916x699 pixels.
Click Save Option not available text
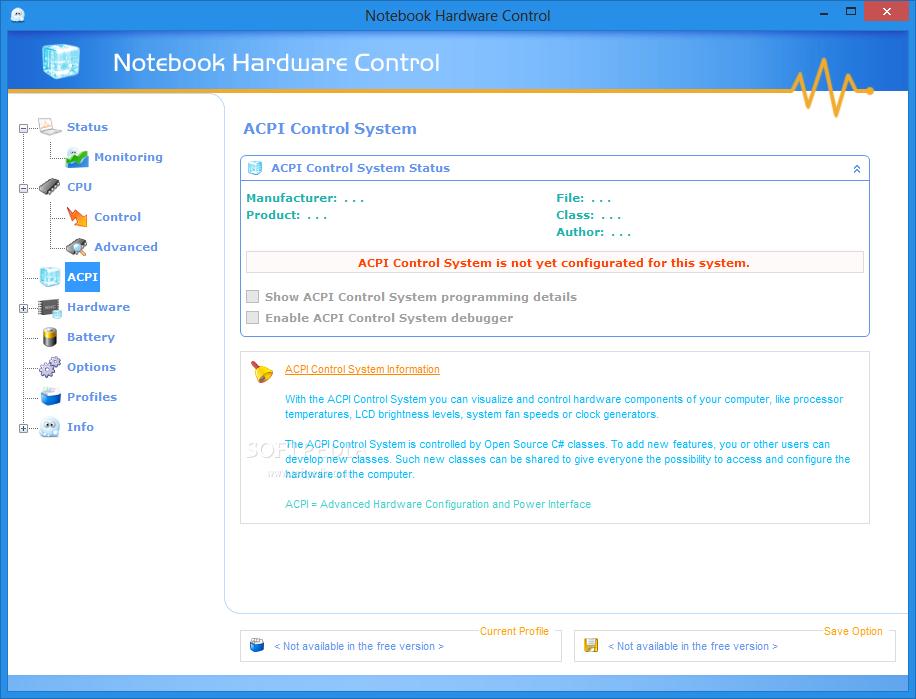[x=693, y=646]
